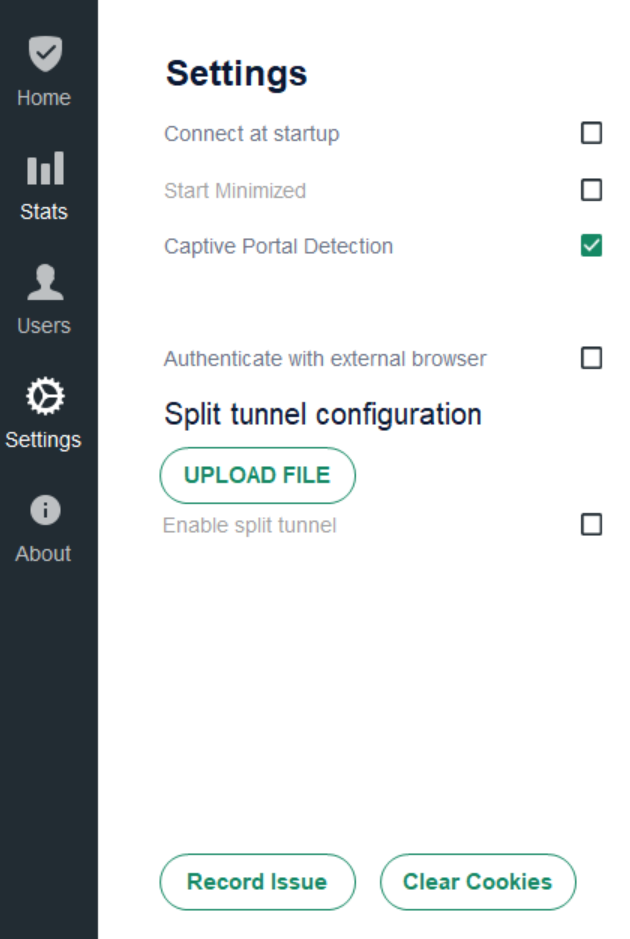
Task: Check the Enable split tunnel box
Action: point(592,524)
